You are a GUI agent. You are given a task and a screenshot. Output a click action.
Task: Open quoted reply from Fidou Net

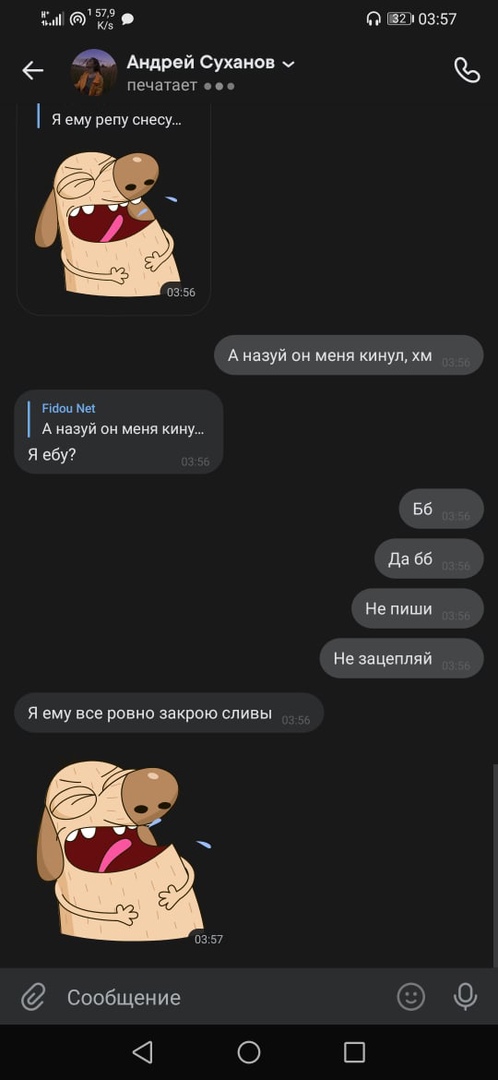(123, 419)
